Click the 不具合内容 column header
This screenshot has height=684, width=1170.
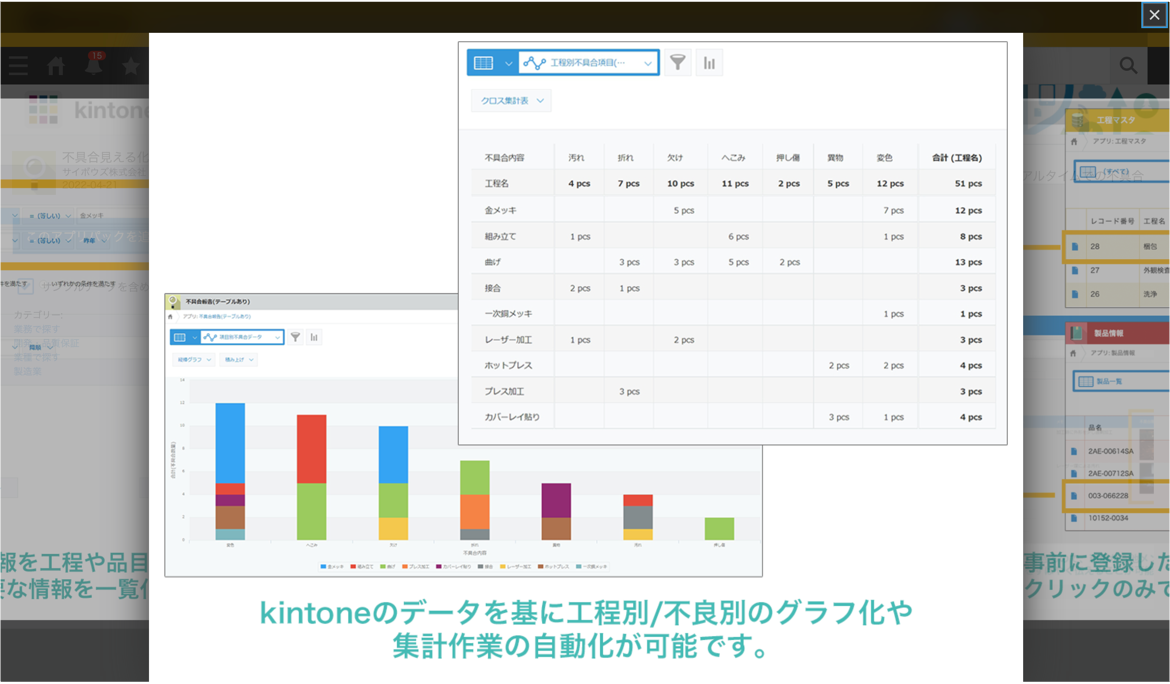coord(504,158)
